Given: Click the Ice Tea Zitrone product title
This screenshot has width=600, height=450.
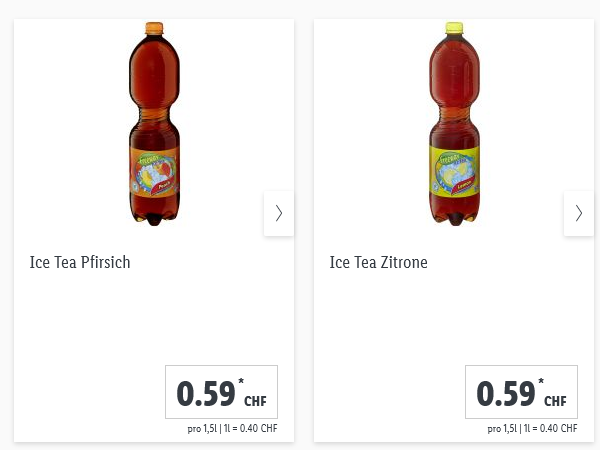Looking at the screenshot, I should tap(379, 263).
